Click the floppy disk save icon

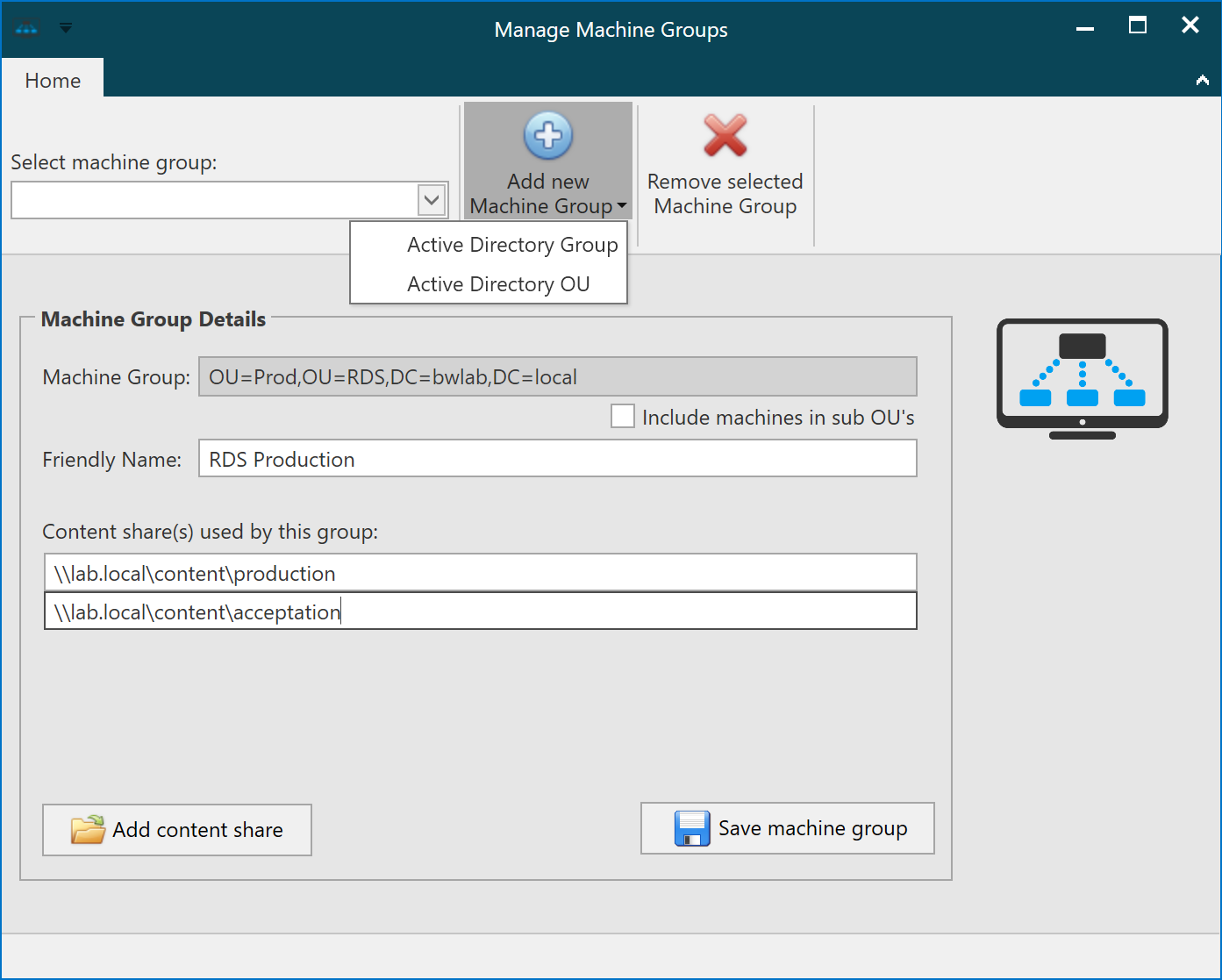[691, 828]
